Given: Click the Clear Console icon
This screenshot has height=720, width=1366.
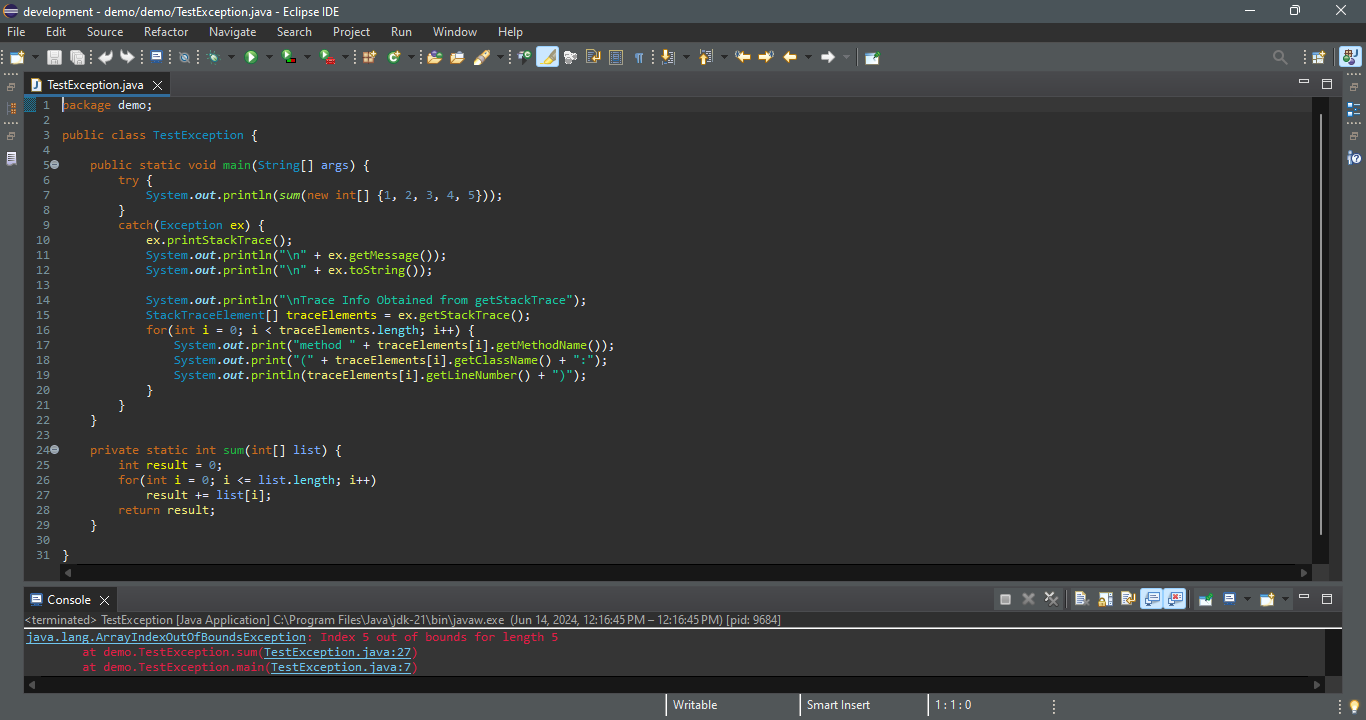Looking at the screenshot, I should 1081,599.
